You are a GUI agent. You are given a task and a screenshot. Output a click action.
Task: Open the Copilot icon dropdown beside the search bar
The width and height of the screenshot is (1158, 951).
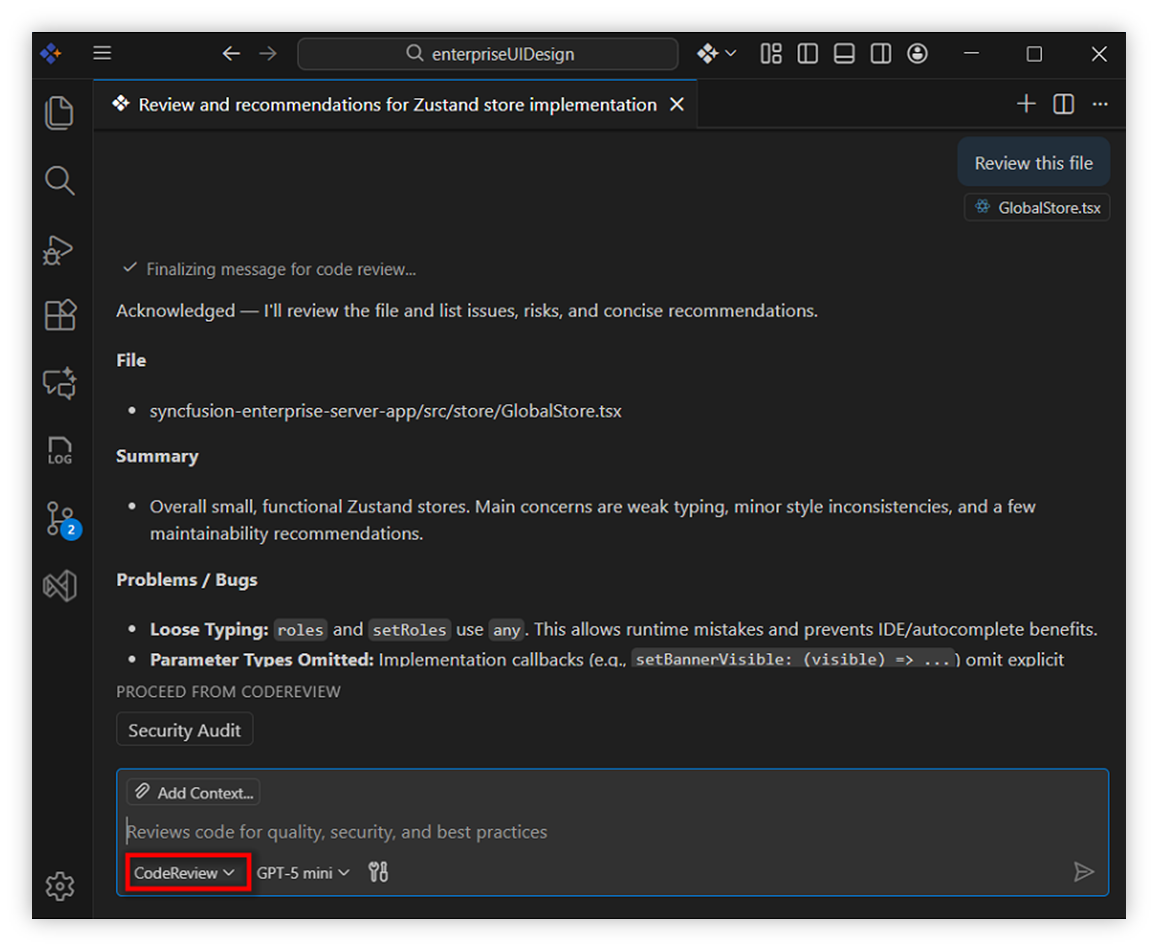point(717,53)
